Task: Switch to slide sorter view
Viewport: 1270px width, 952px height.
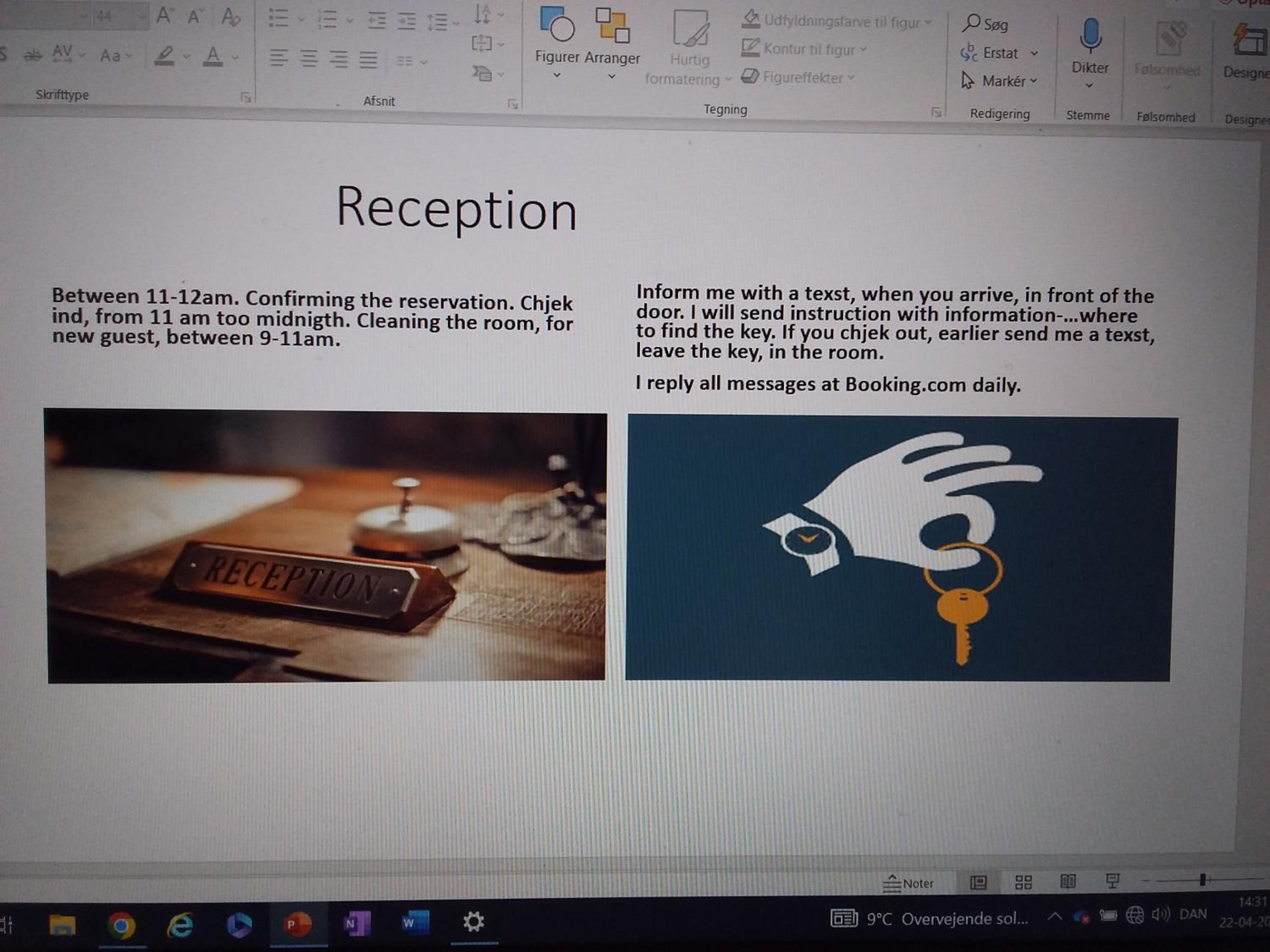Action: point(1023,882)
